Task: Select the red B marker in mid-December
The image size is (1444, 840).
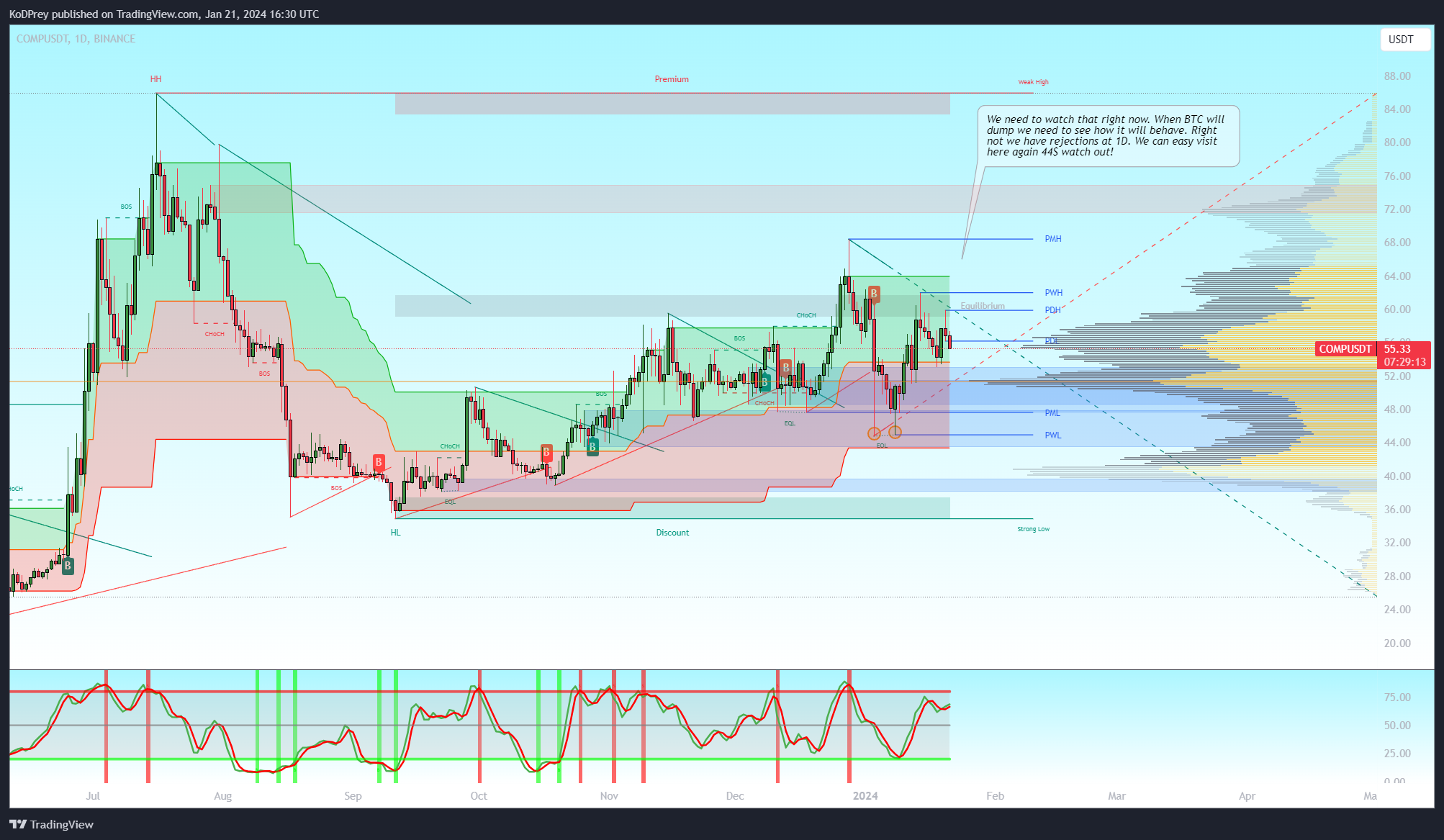Action: click(x=785, y=367)
